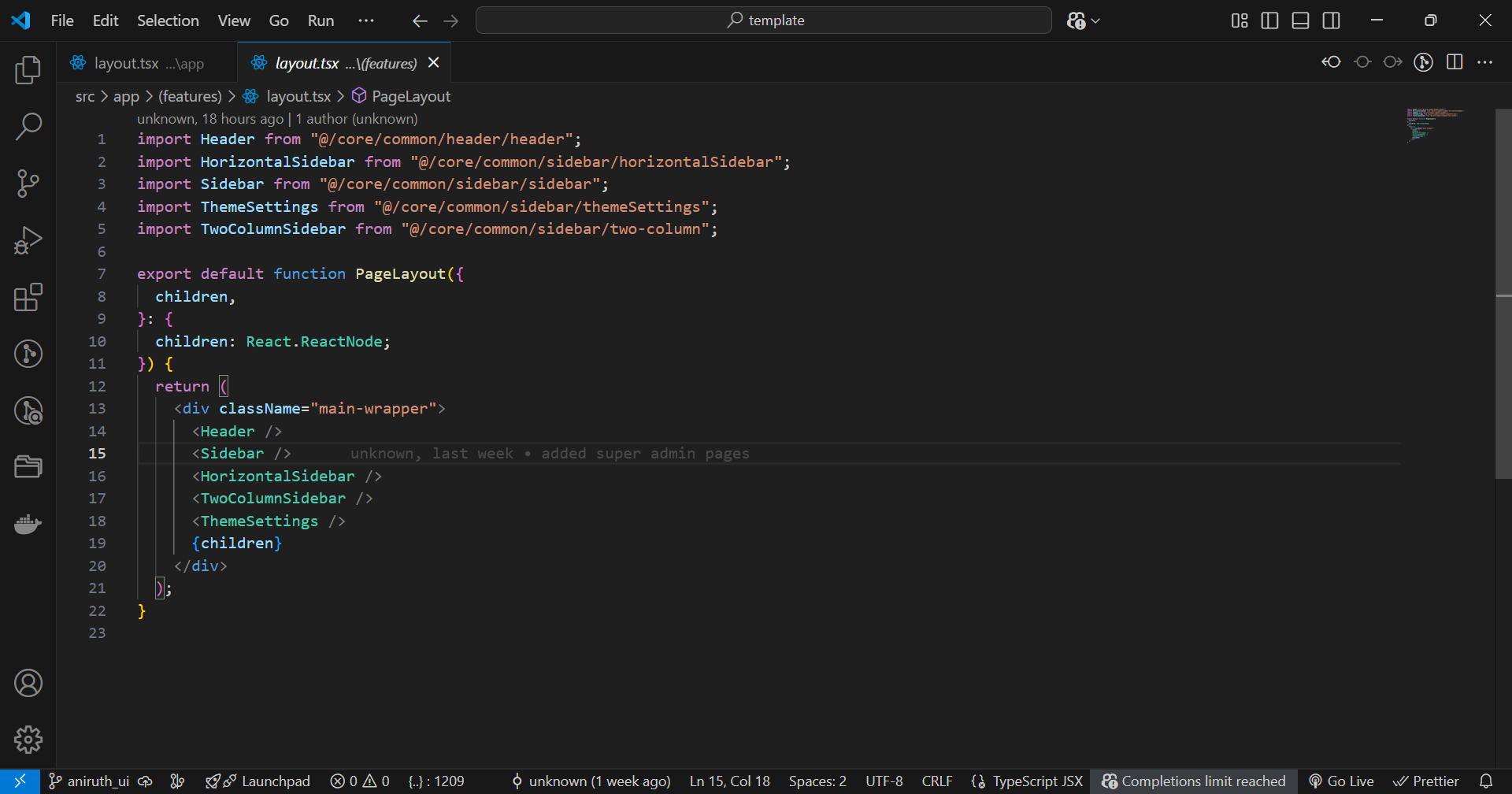1512x794 pixels.
Task: Open the Accounts icon
Action: tap(28, 683)
